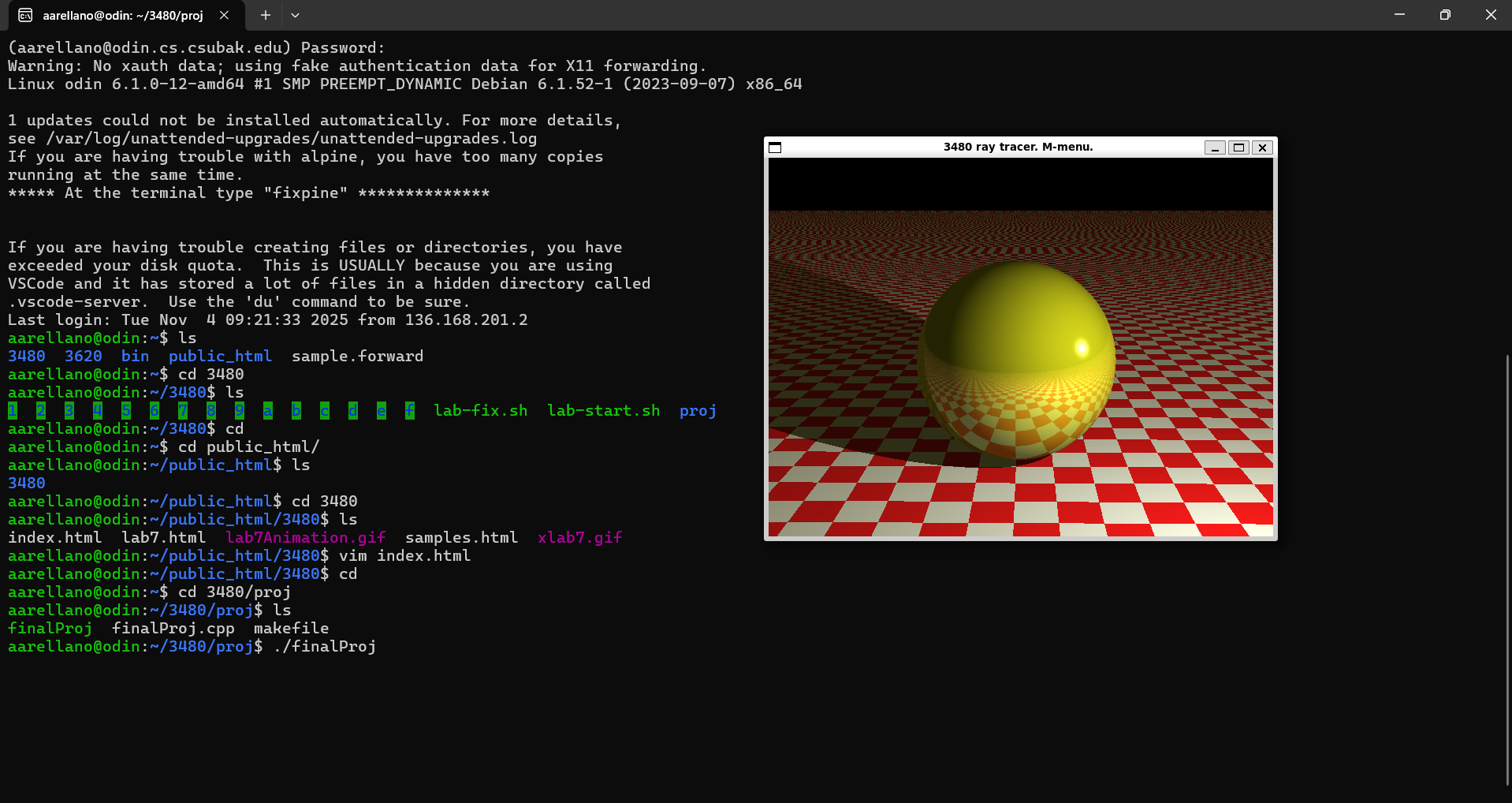
Task: Select the aarellano@odin: ~/3480/proj tab
Action: tap(122, 15)
